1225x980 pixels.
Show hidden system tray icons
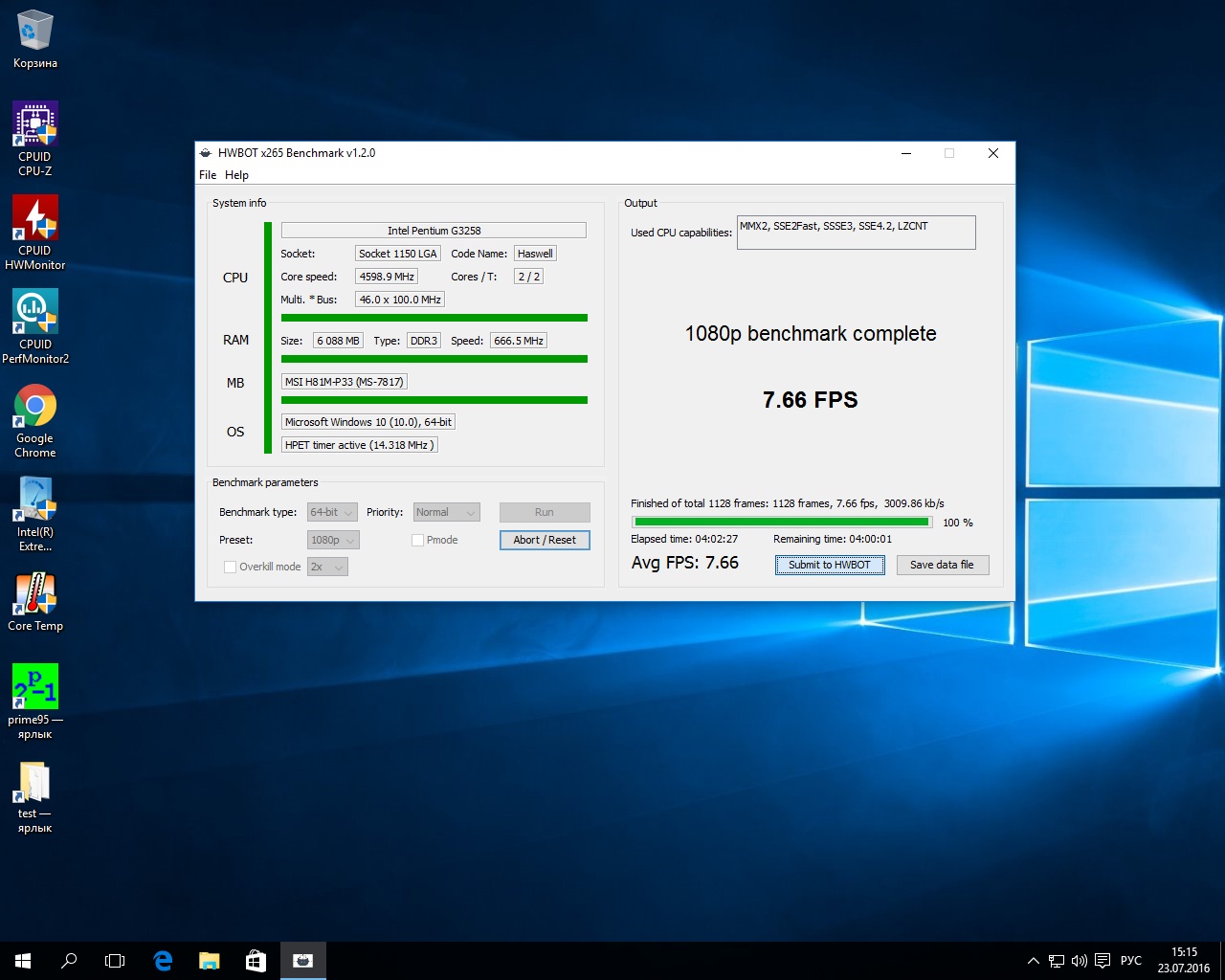(x=1034, y=961)
